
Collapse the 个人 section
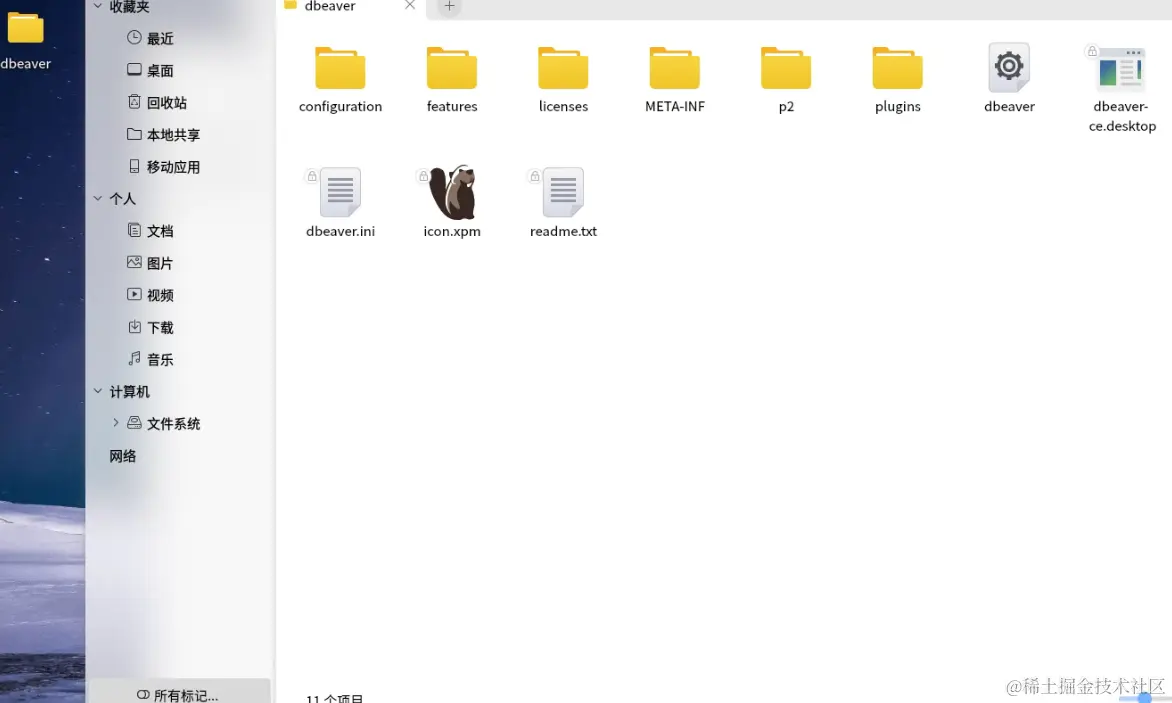98,198
